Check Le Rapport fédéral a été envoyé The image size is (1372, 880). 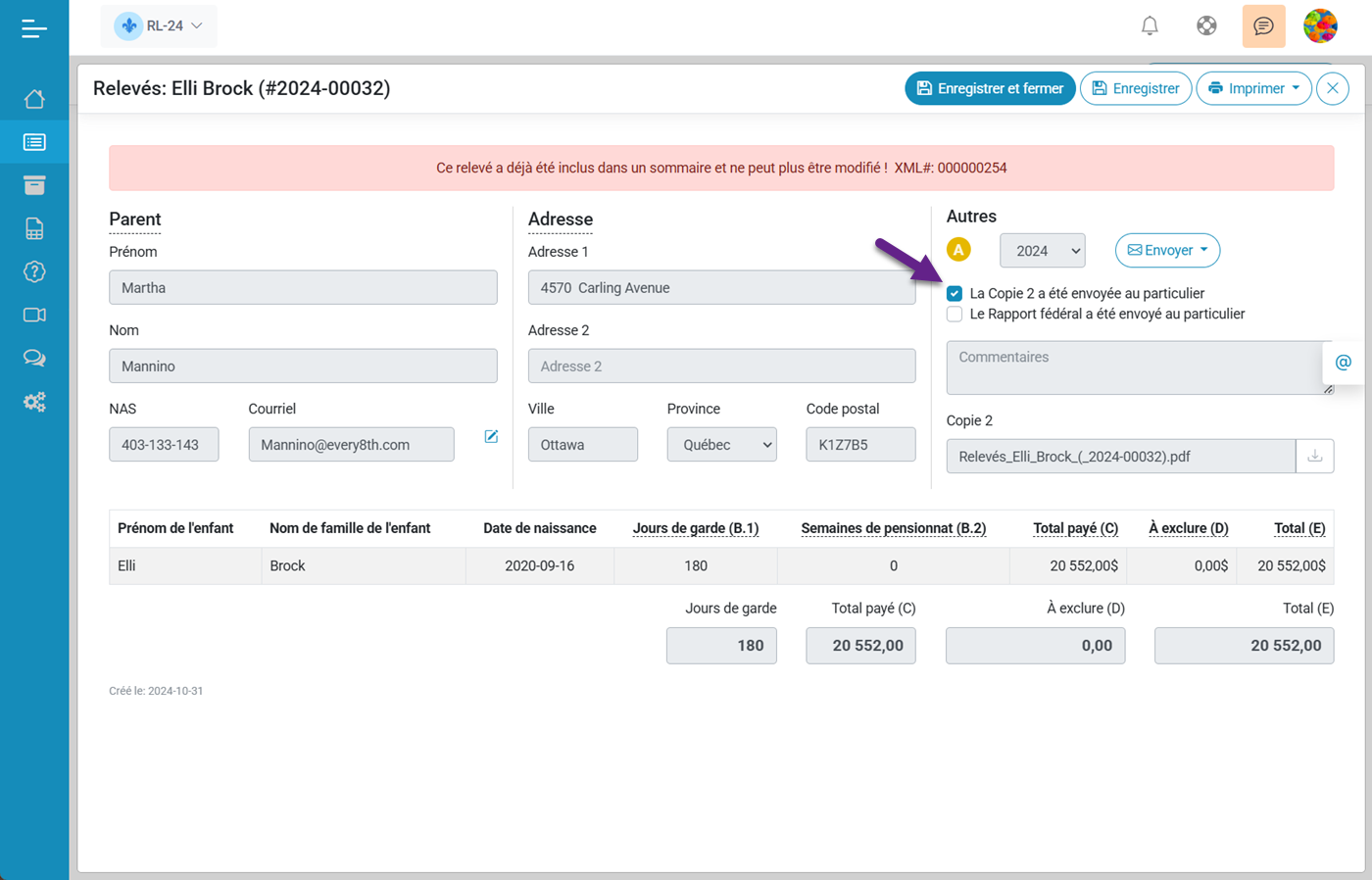(954, 314)
